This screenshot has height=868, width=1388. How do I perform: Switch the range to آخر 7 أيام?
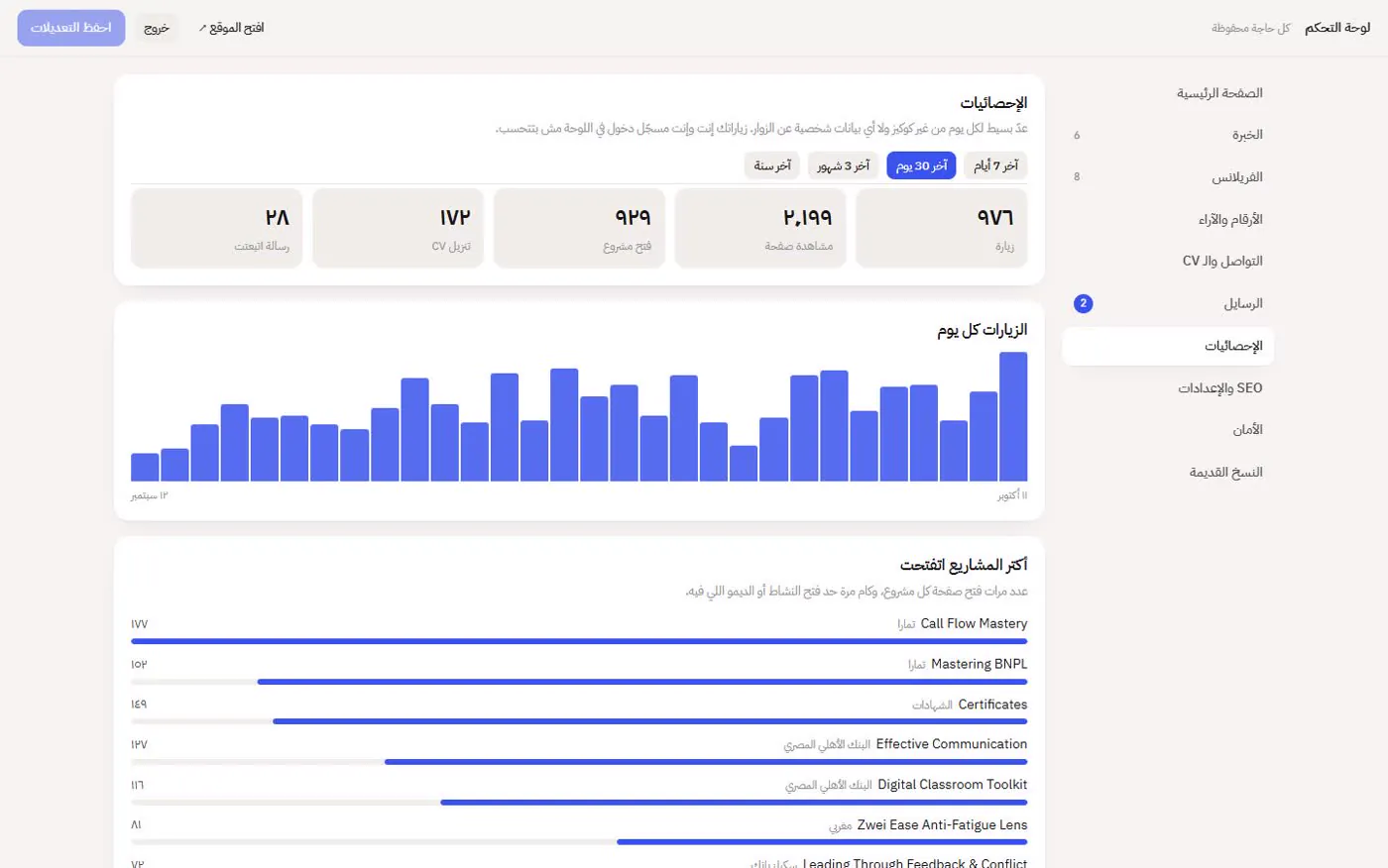995,165
